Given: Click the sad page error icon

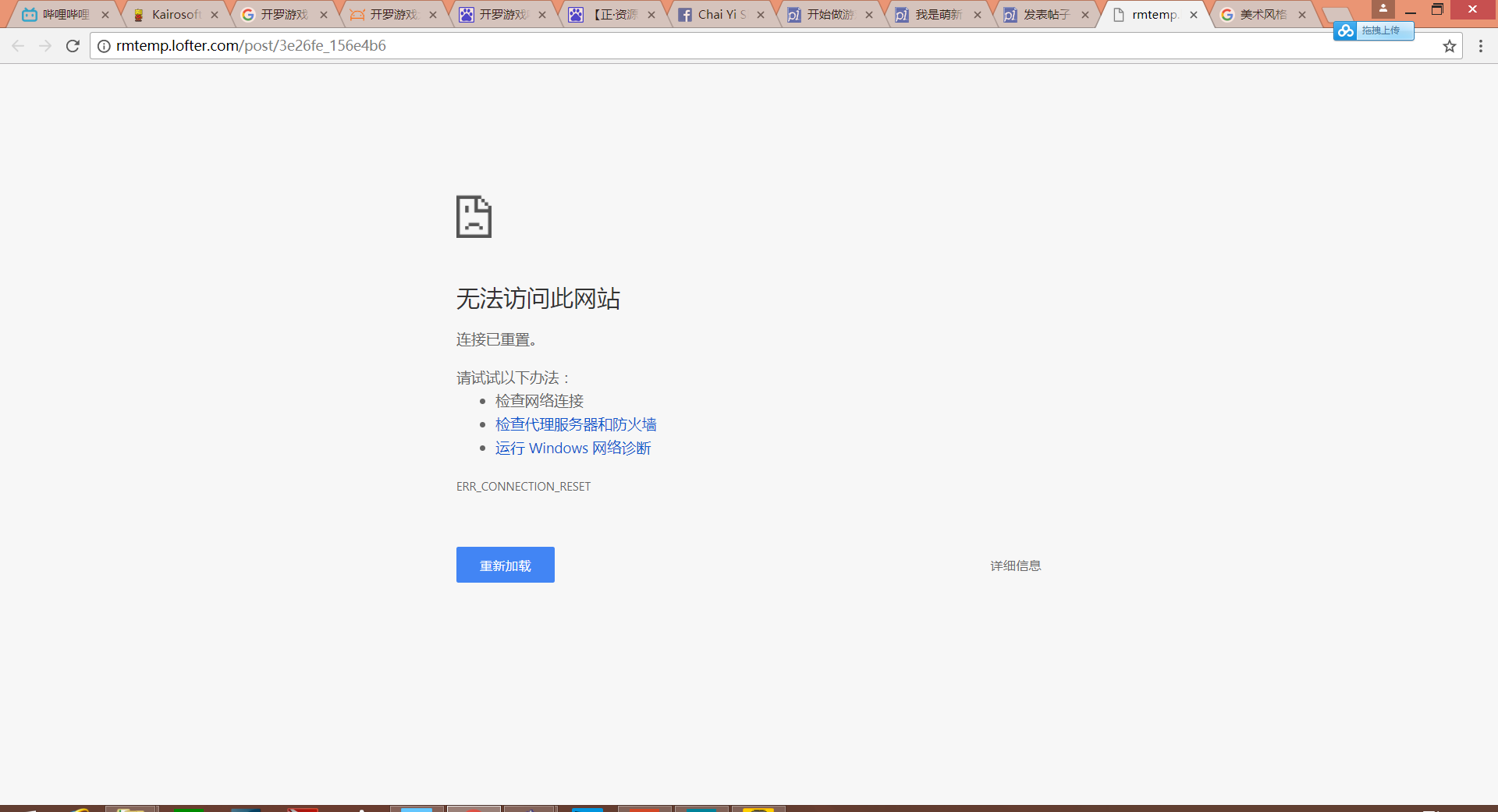Looking at the screenshot, I should click(x=474, y=216).
